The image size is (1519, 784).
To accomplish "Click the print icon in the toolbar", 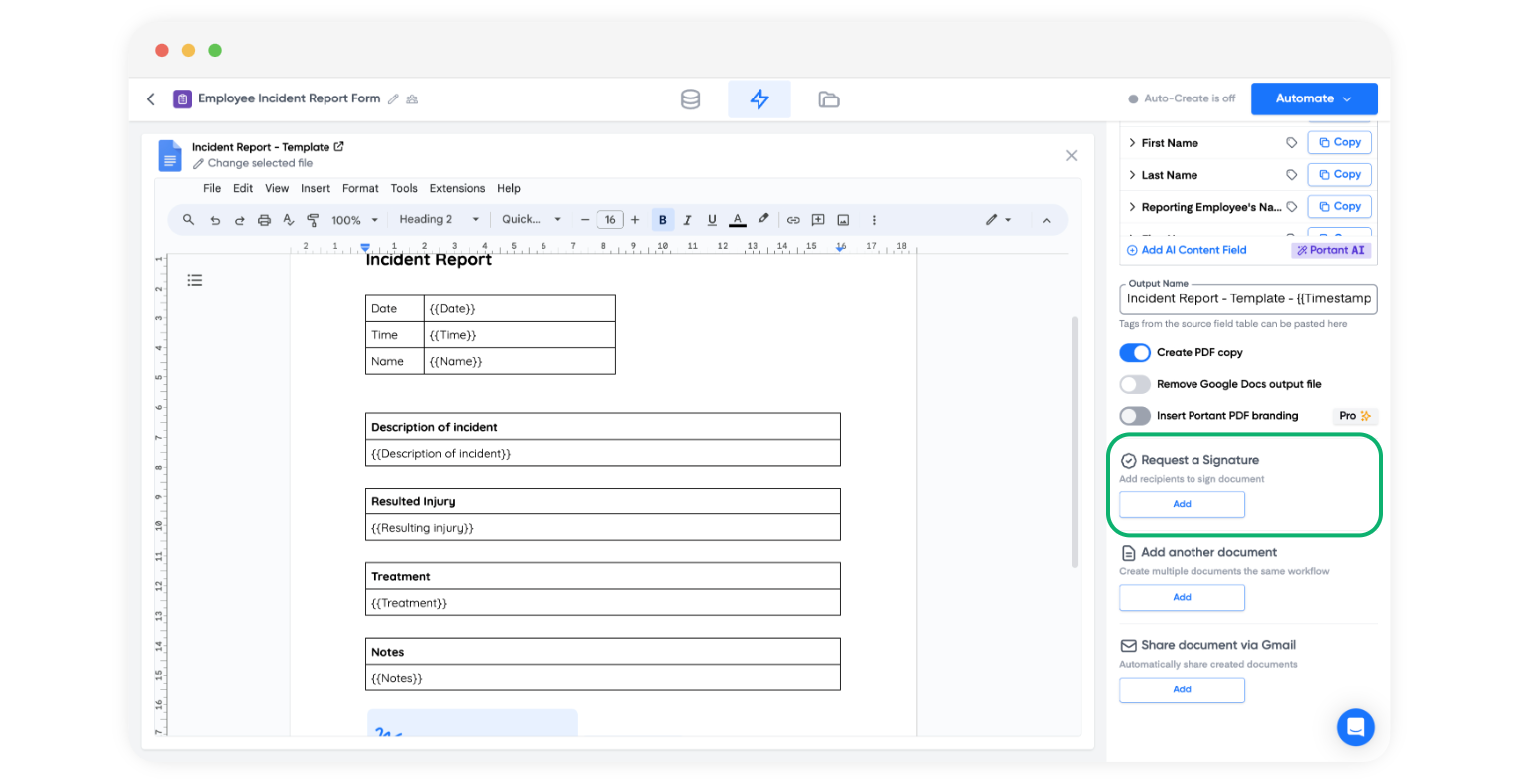I will [x=264, y=220].
